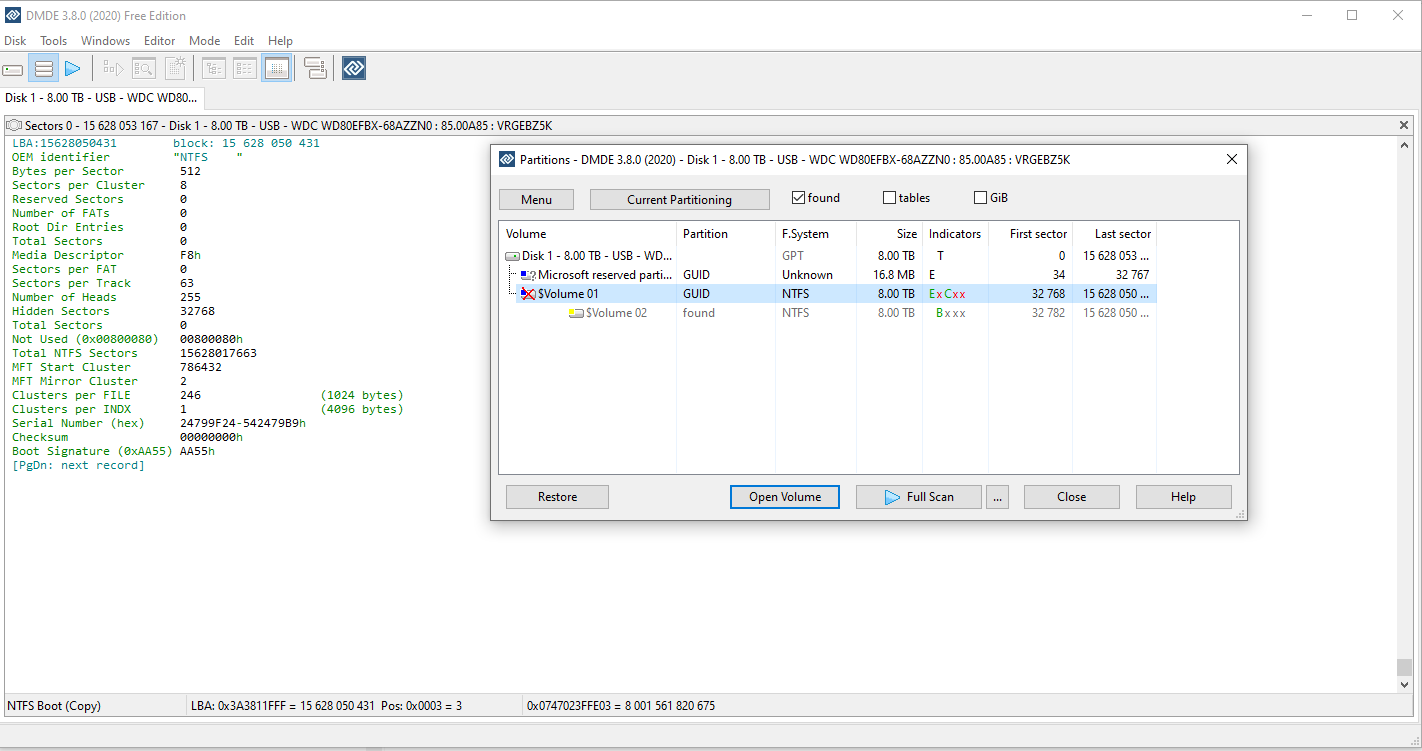Close the Sectors editor pane
Screen dimensions: 1422x751
1404,125
